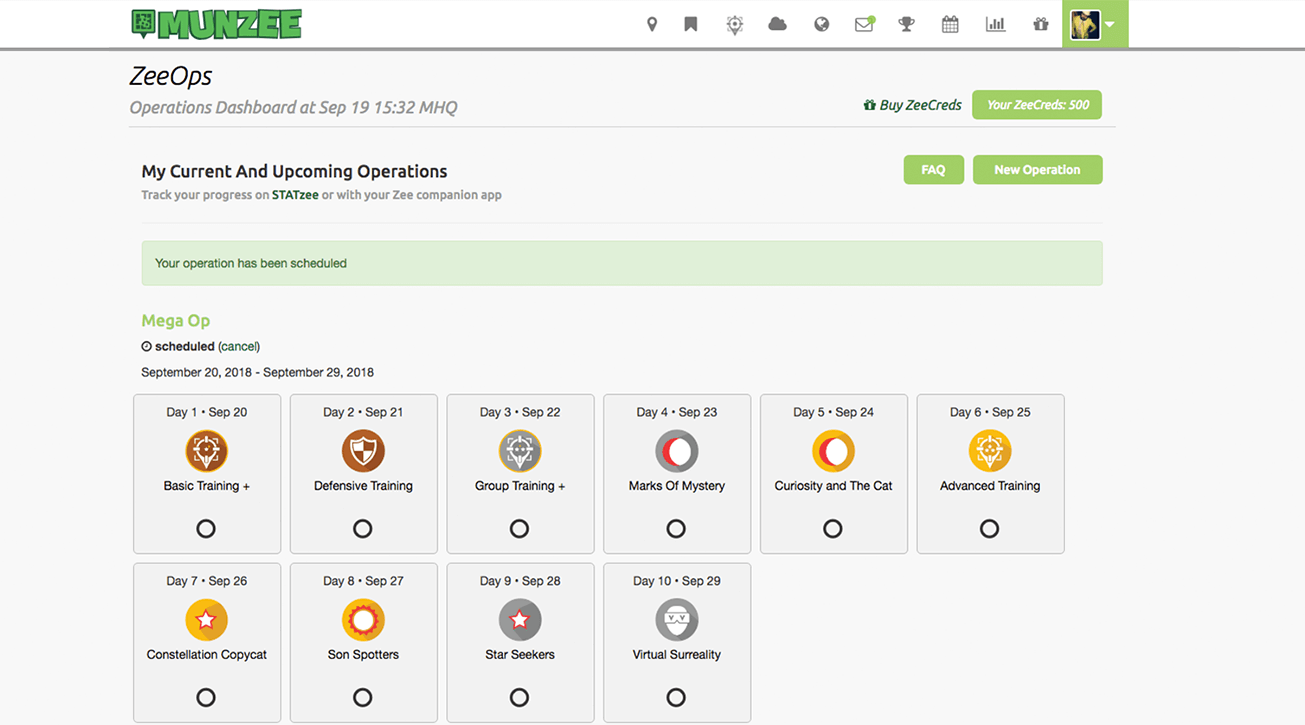
Task: Click the Star Seekers badge icon
Action: click(x=520, y=620)
